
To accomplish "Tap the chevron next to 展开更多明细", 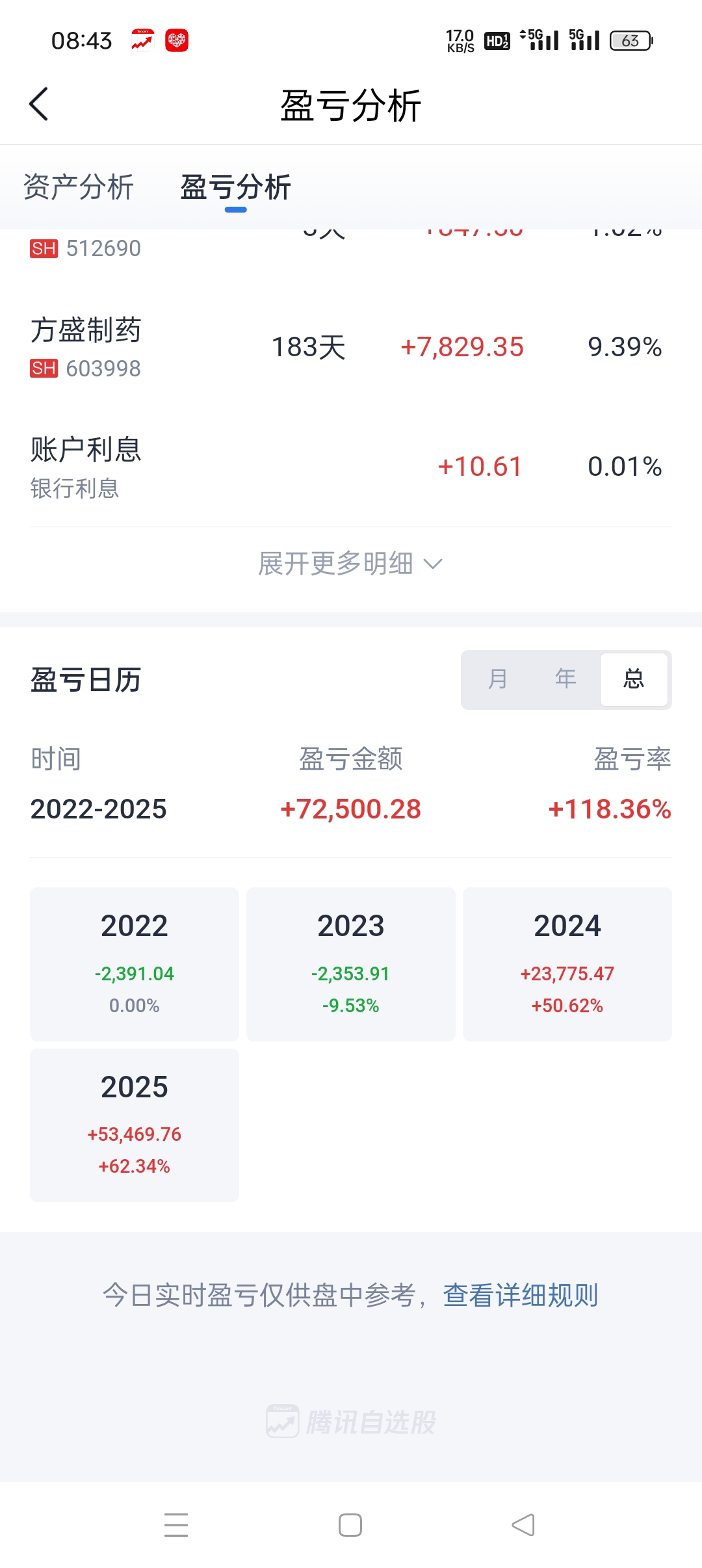I will coord(433,564).
